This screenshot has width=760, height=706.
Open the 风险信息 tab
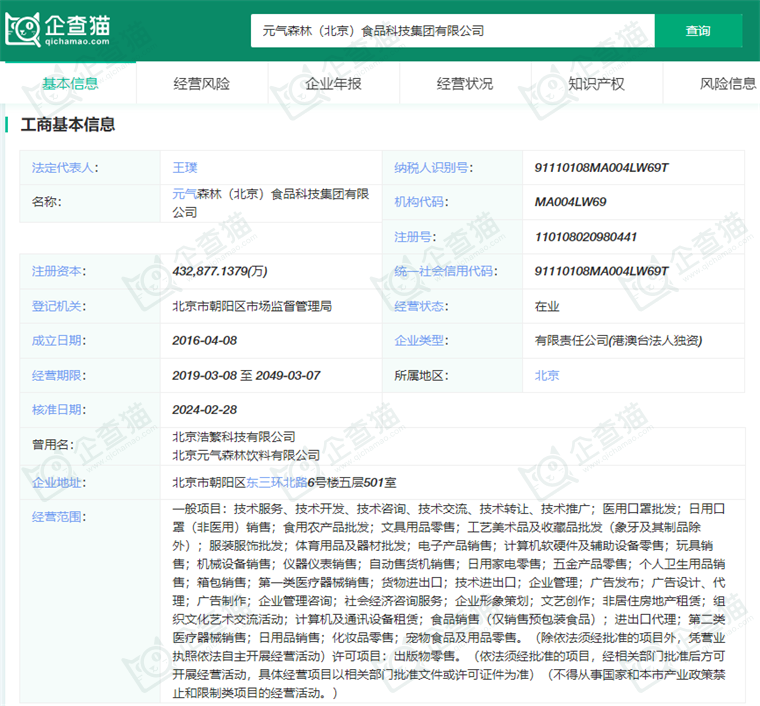tap(728, 84)
